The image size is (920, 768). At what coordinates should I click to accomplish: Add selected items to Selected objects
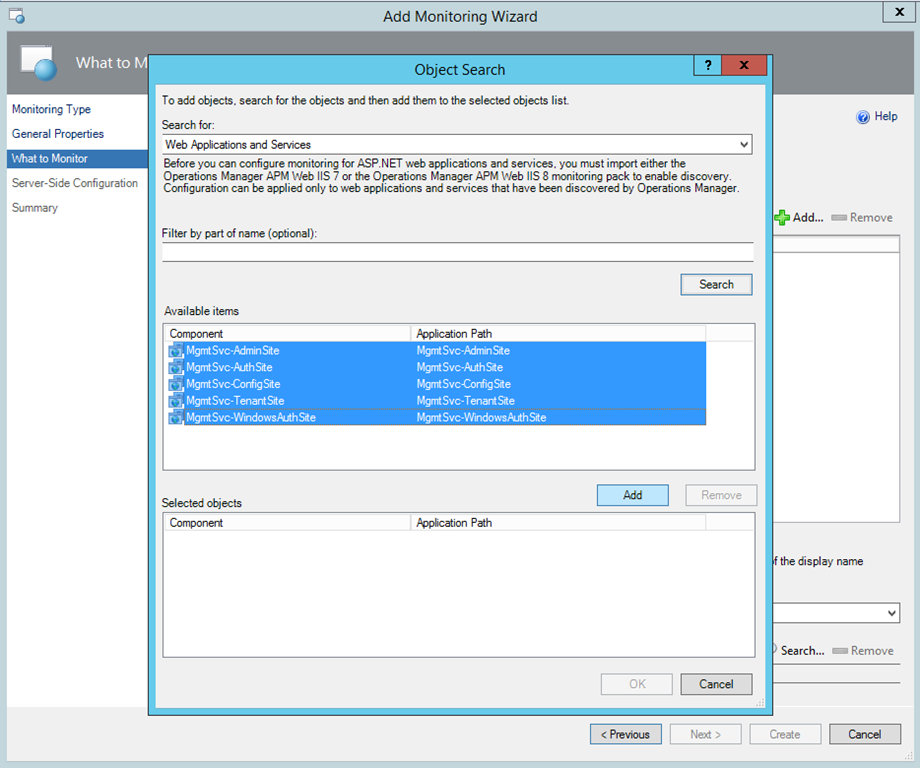click(x=632, y=495)
